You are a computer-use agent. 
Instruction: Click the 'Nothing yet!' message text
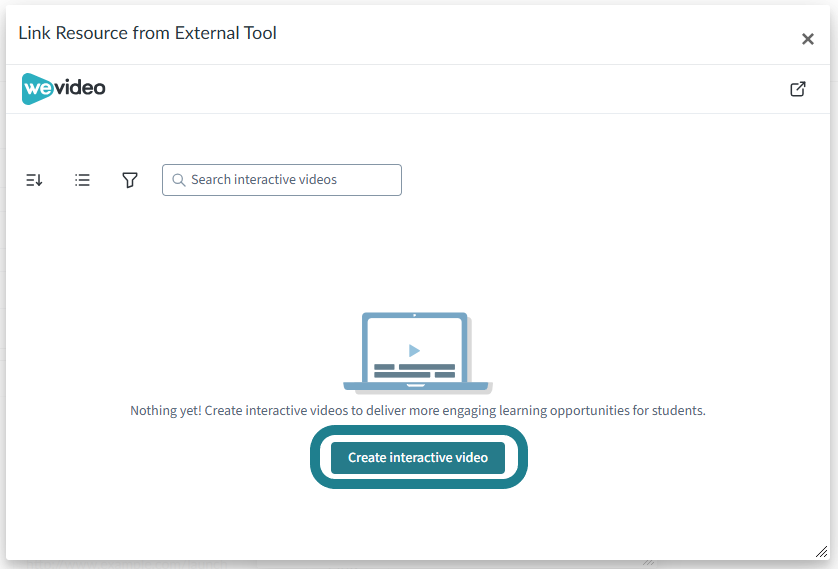point(418,410)
